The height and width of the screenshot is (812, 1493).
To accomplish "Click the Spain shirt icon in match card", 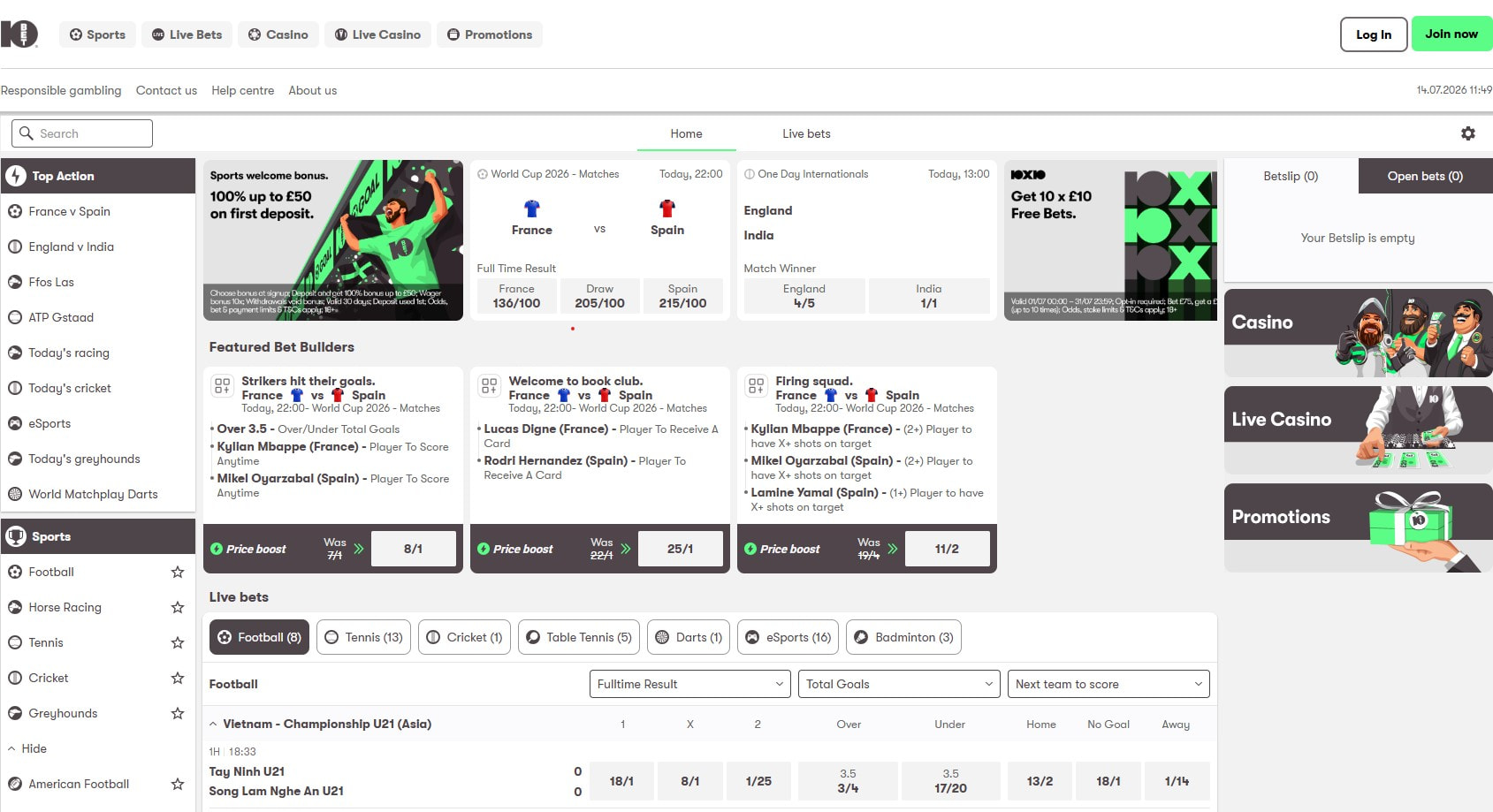I will tap(667, 209).
